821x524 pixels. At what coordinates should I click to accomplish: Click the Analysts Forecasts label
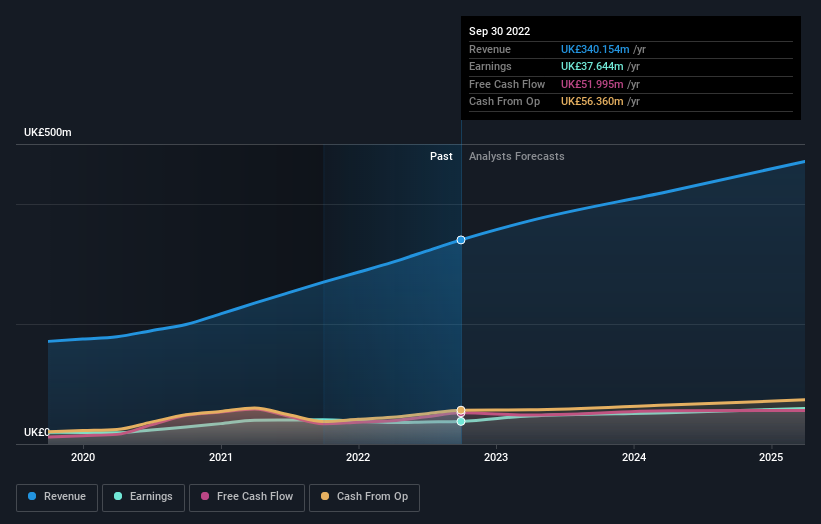[x=517, y=156]
